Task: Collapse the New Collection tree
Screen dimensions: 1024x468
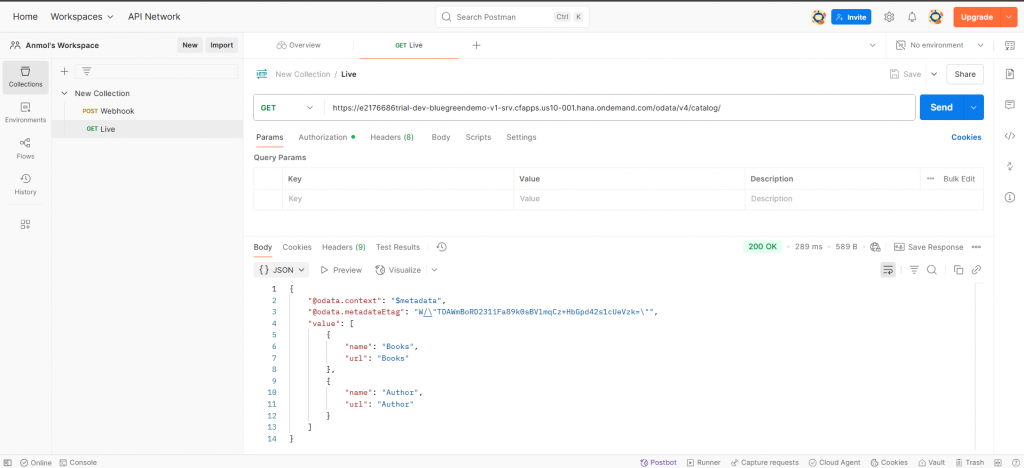Action: point(65,93)
